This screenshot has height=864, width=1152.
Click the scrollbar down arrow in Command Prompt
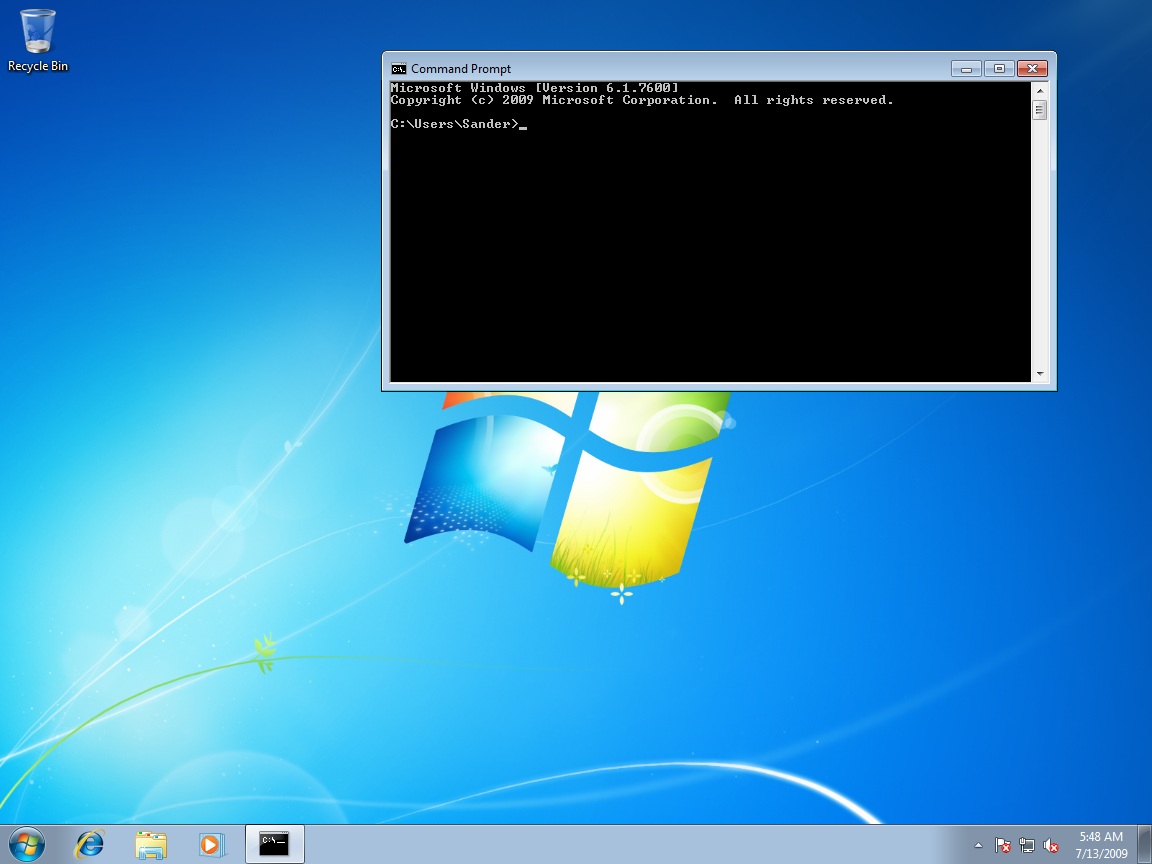1040,373
